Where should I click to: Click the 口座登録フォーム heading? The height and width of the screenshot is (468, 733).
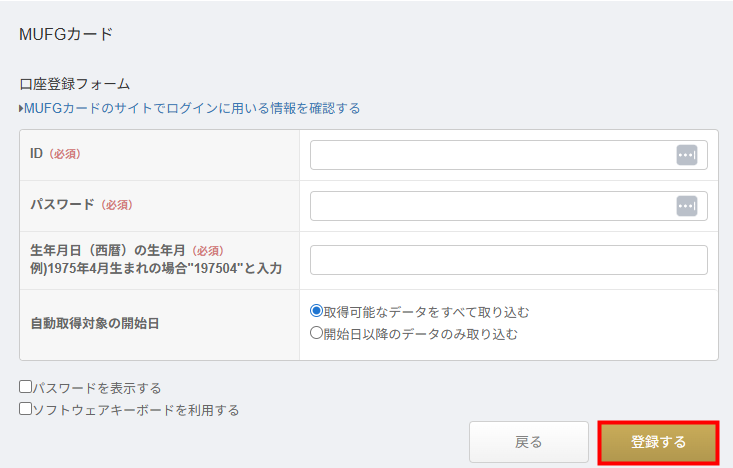click(x=75, y=84)
